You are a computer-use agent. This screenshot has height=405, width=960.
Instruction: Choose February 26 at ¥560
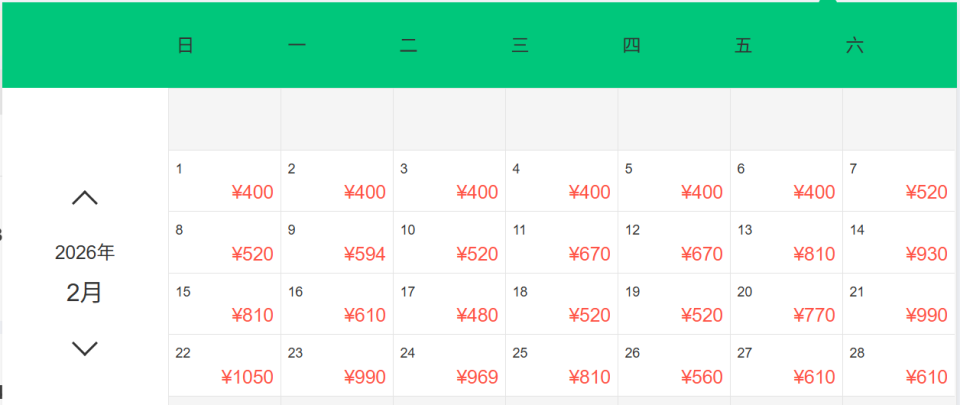[x=674, y=366]
